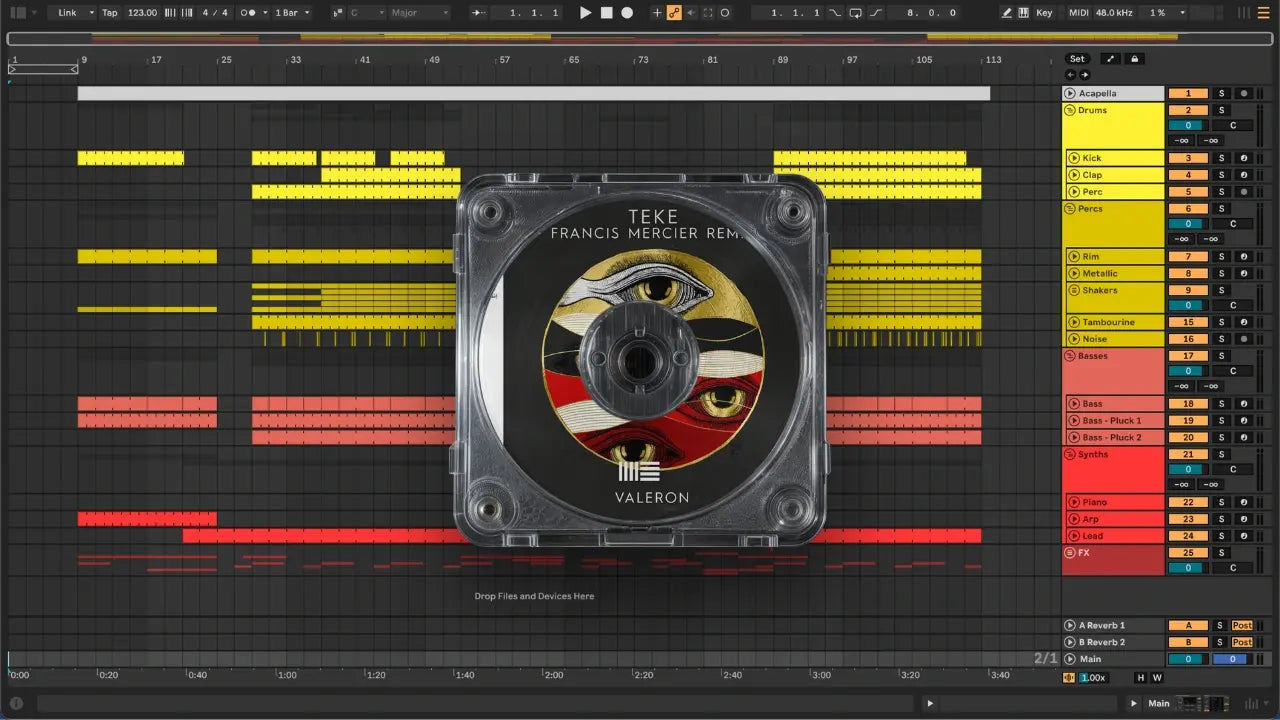
Task: Collapse the Synths group track
Action: [x=1070, y=454]
